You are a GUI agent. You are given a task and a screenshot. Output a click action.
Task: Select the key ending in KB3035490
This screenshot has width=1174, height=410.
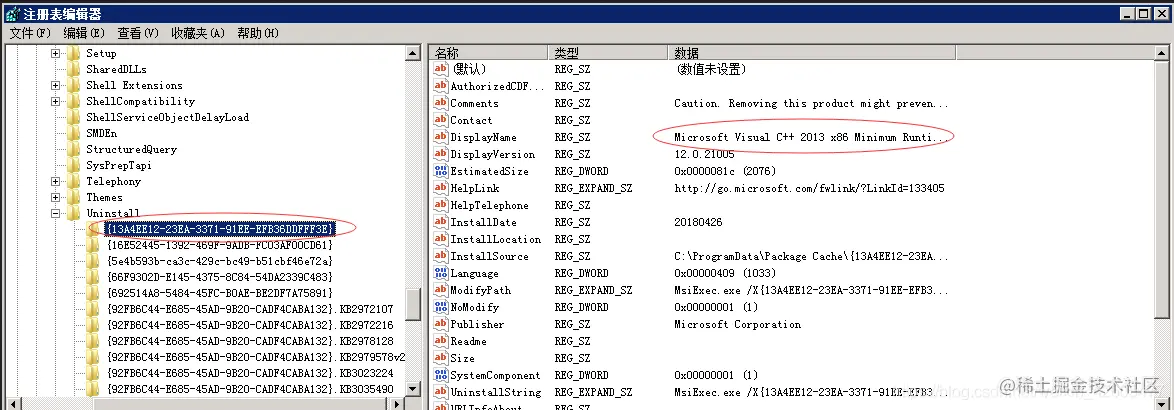point(250,389)
